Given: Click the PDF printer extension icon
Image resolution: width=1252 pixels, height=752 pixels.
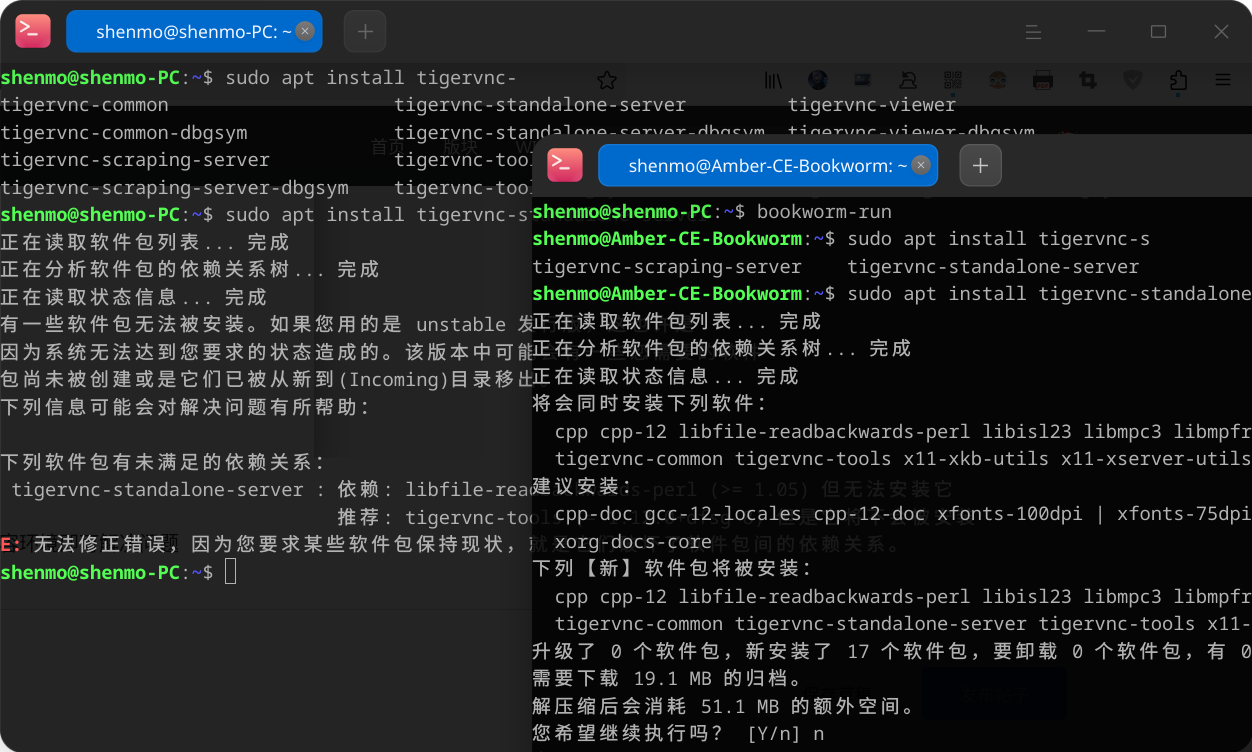Looking at the screenshot, I should [1042, 81].
